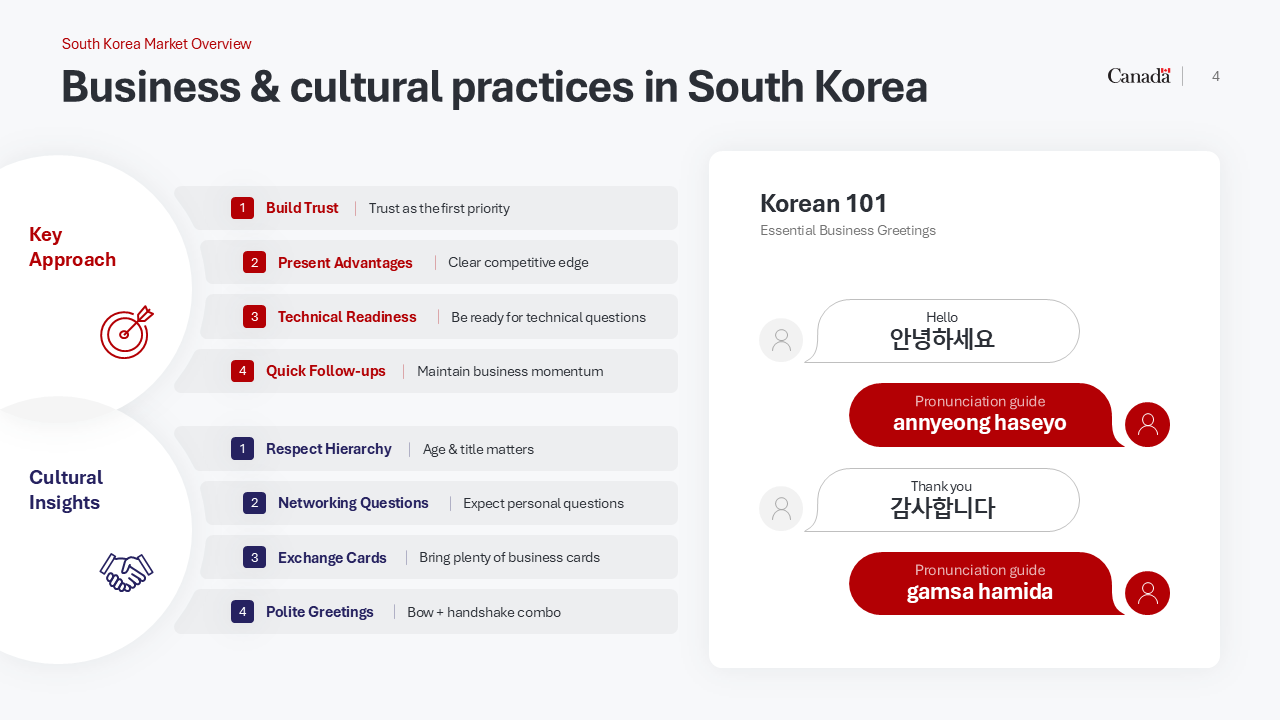1280x720 pixels.
Task: Click the red number 4 badge beside Quick Follow-ups
Action: click(242, 371)
